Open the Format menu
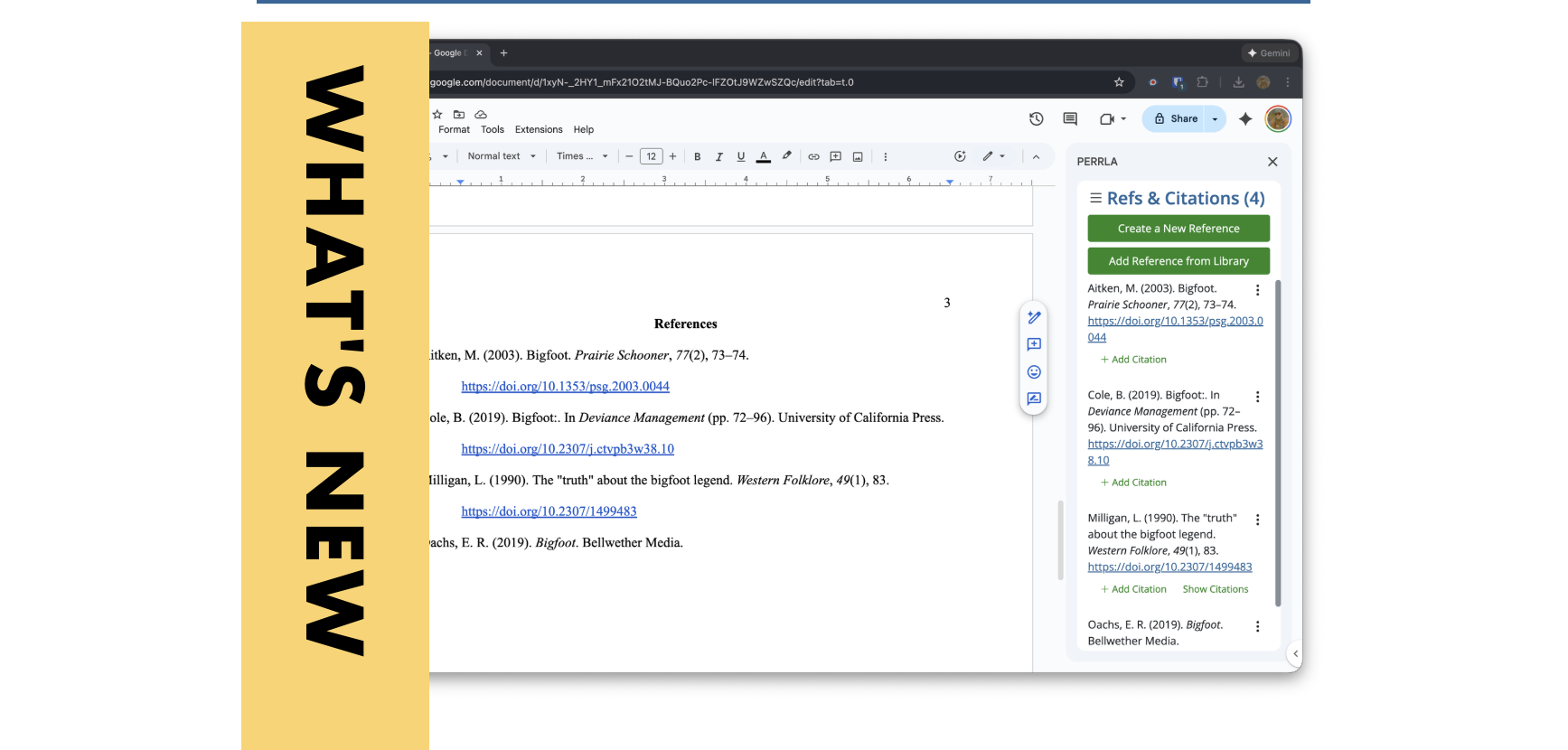This screenshot has width=1568, height=750. pyautogui.click(x=454, y=130)
